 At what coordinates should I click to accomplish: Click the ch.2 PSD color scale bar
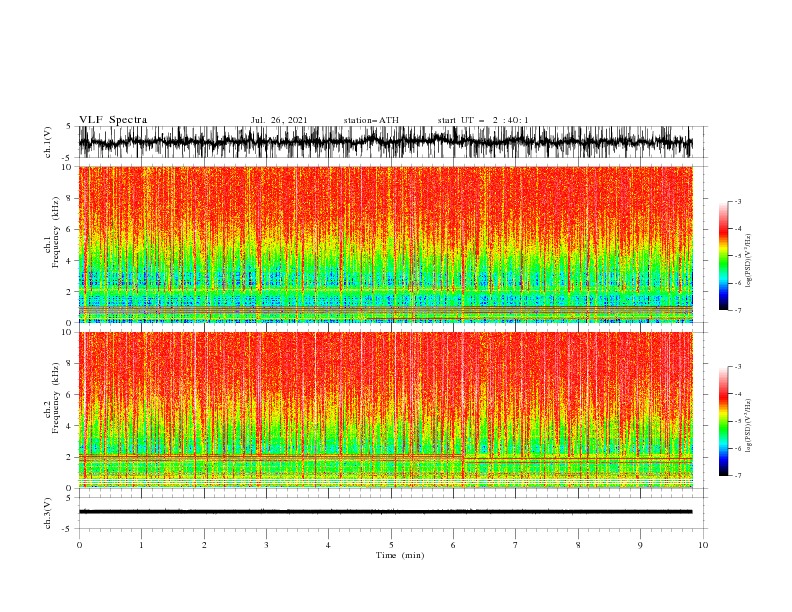click(x=724, y=421)
